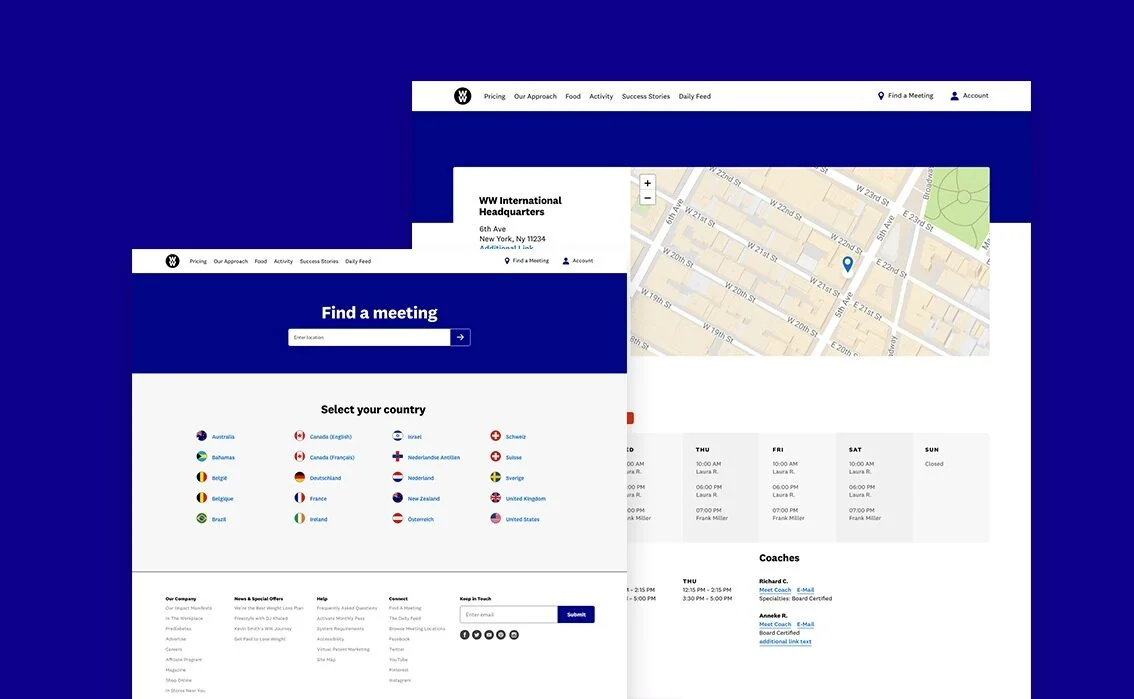This screenshot has height=699, width=1134.
Task: Select the Nederland country link
Action: [x=421, y=479]
